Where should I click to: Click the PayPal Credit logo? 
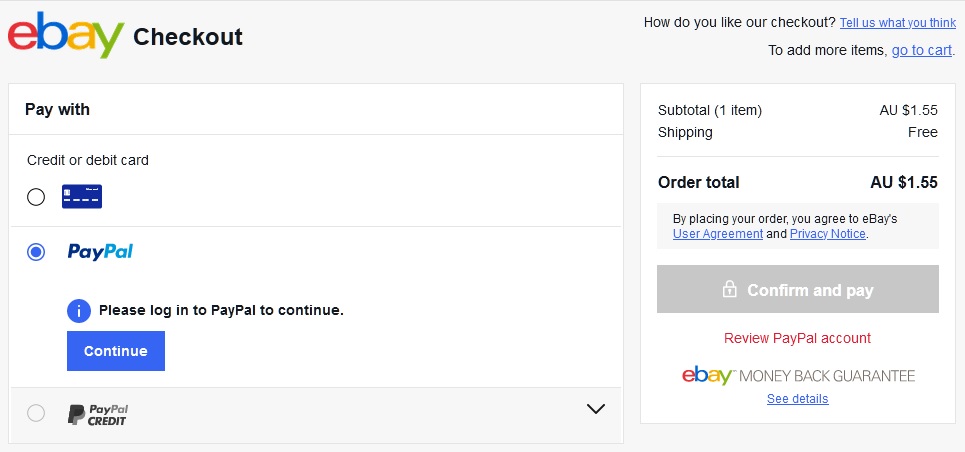pyautogui.click(x=98, y=415)
